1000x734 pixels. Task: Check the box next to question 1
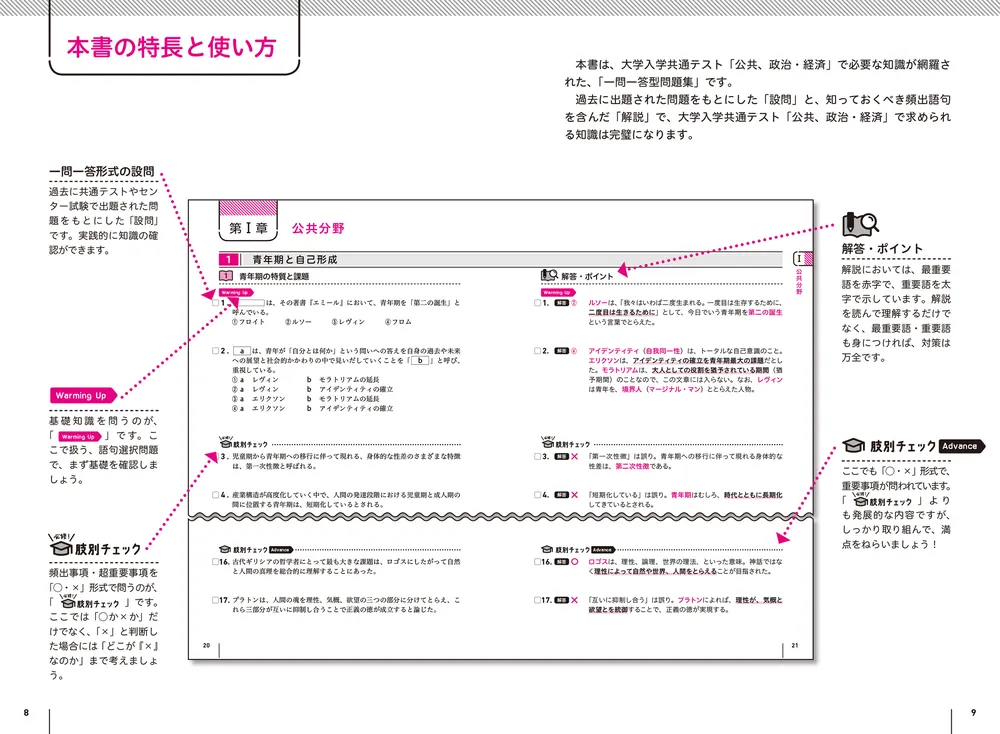pyautogui.click(x=215, y=303)
